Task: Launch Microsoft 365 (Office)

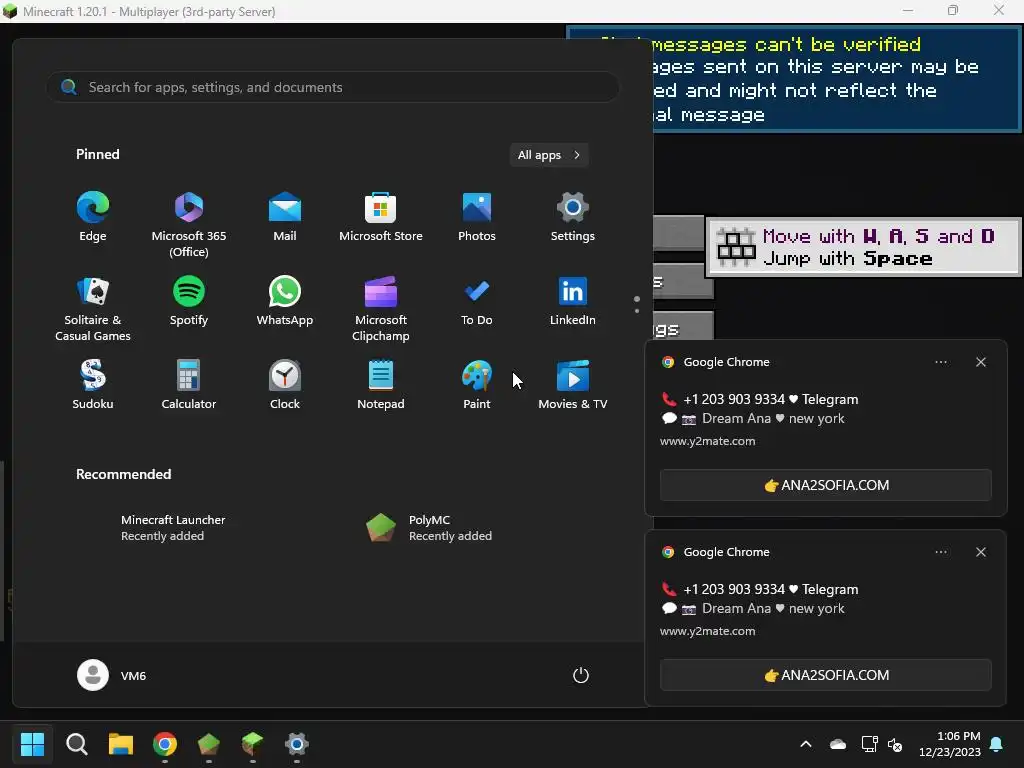Action: coord(189,225)
